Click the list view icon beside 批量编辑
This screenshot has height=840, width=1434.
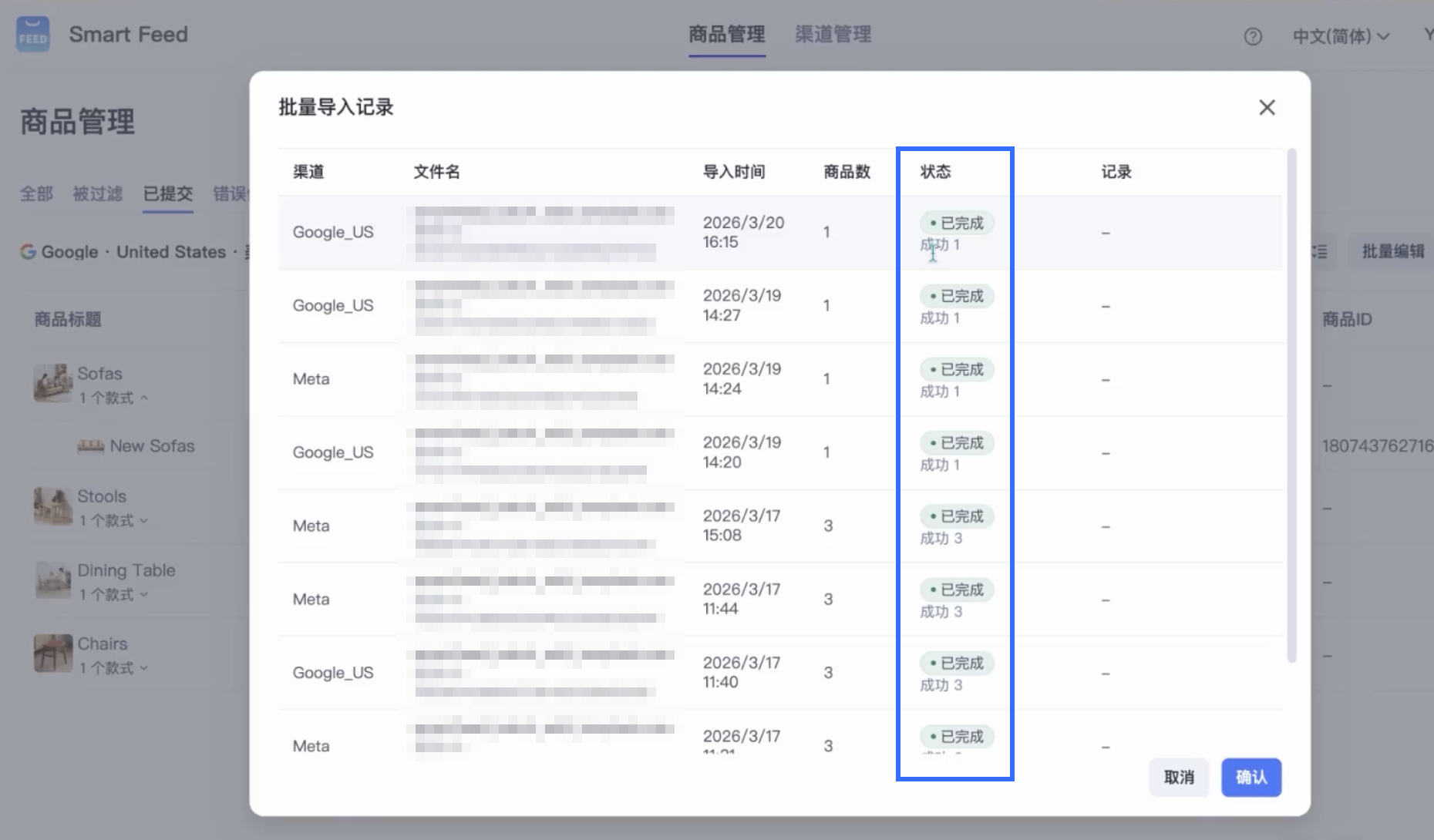point(1319,251)
